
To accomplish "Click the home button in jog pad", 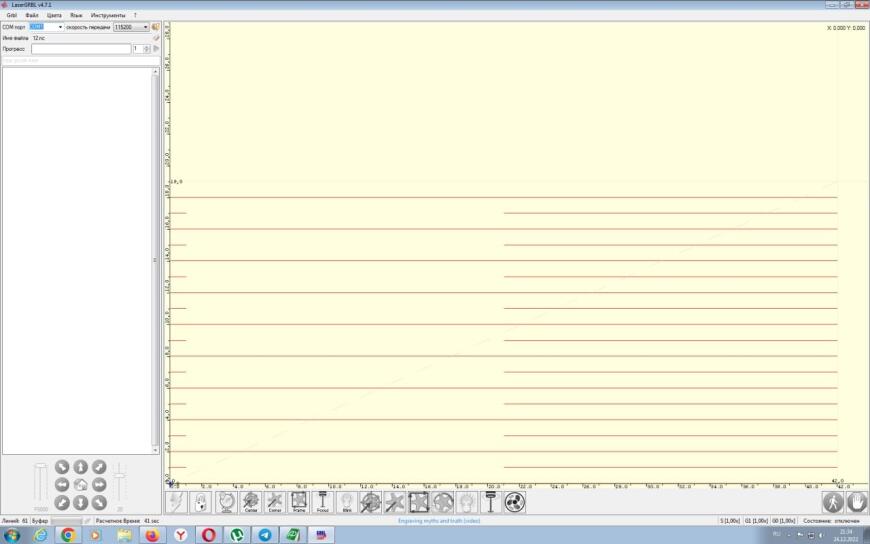I will click(x=80, y=485).
